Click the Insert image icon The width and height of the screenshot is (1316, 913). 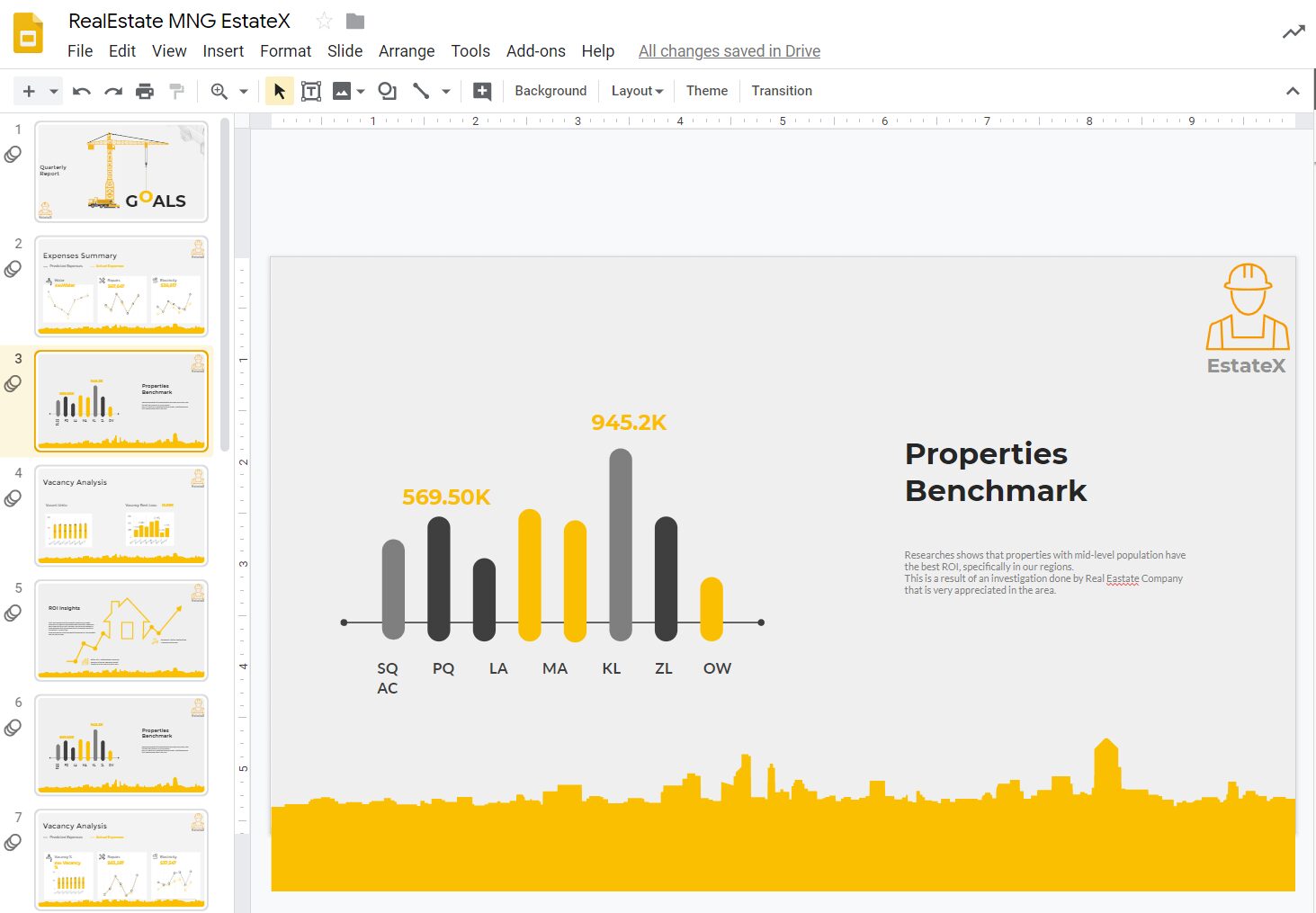click(343, 90)
